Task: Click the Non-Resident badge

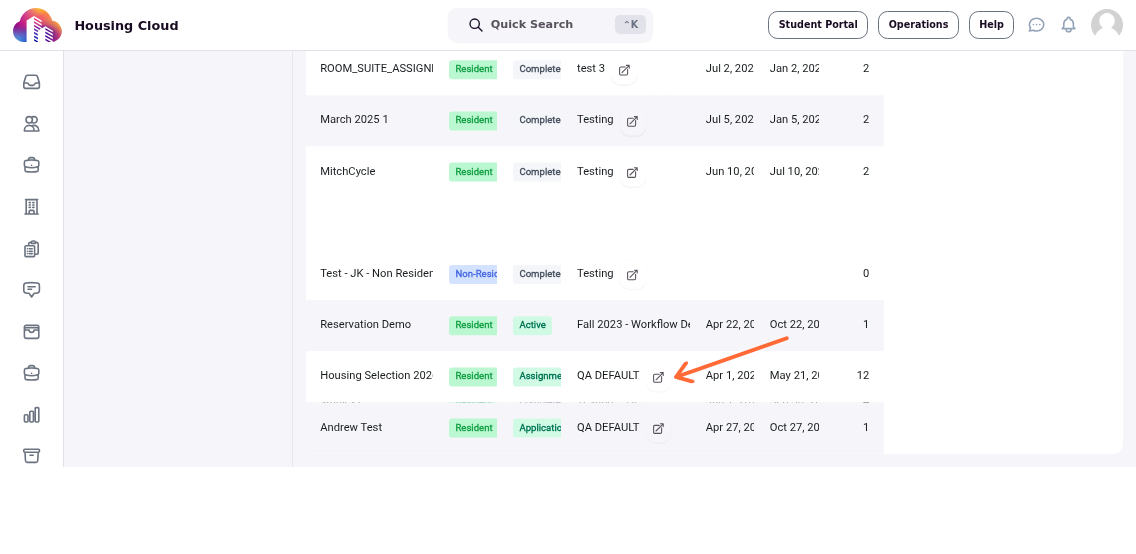Action: [x=473, y=274]
